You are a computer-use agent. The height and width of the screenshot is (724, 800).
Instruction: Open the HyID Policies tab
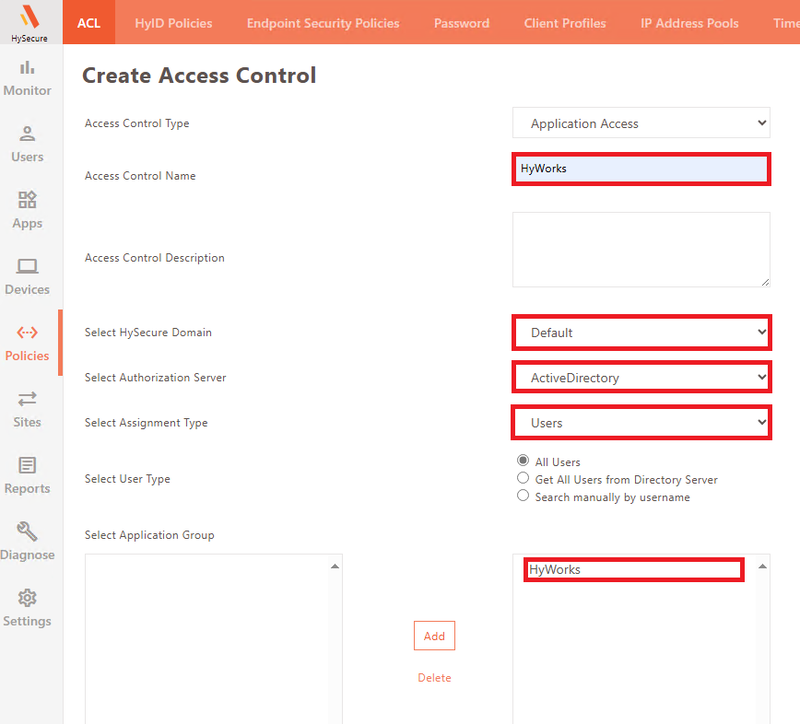pos(173,23)
